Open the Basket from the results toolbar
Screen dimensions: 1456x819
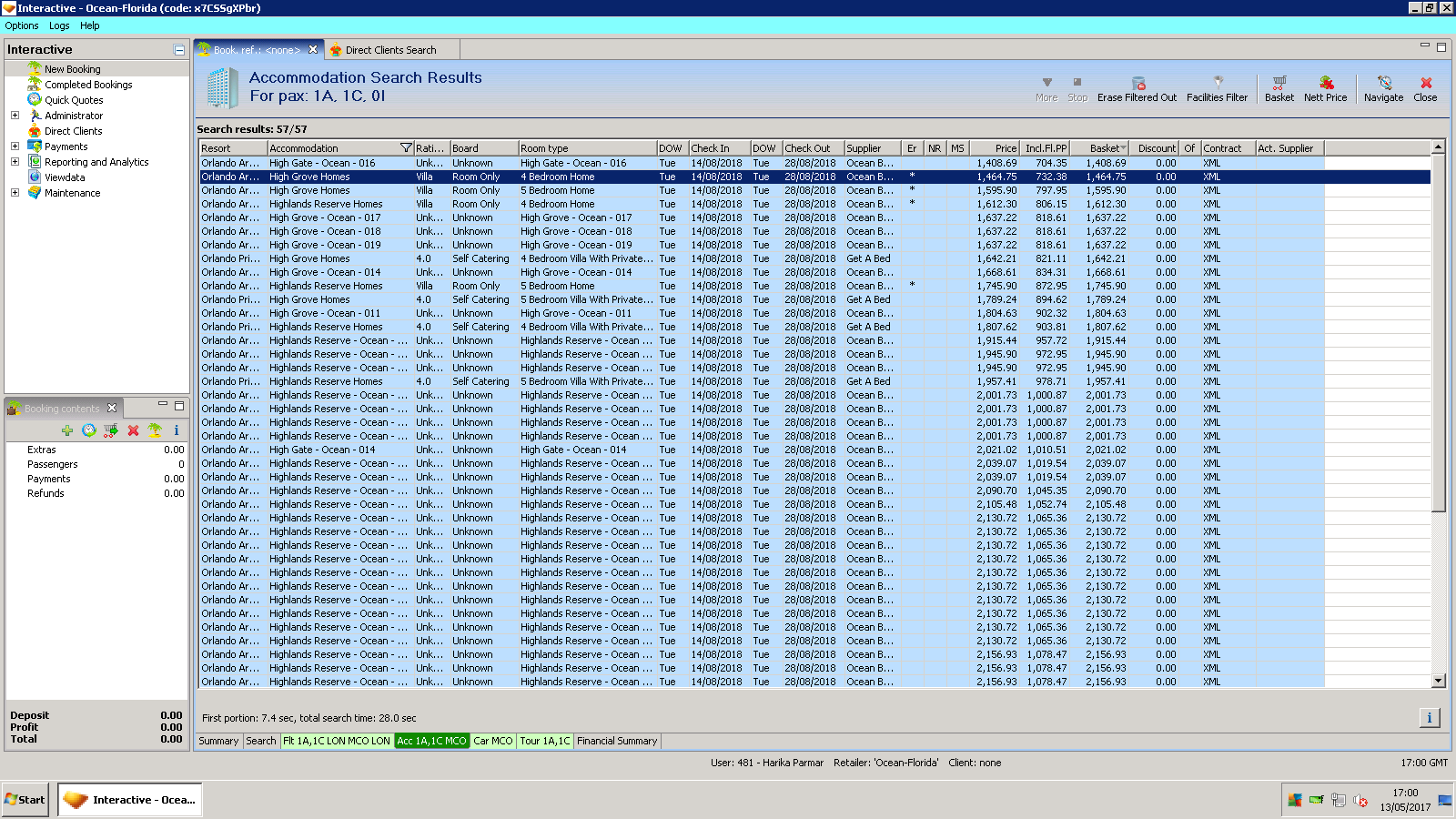1279,83
